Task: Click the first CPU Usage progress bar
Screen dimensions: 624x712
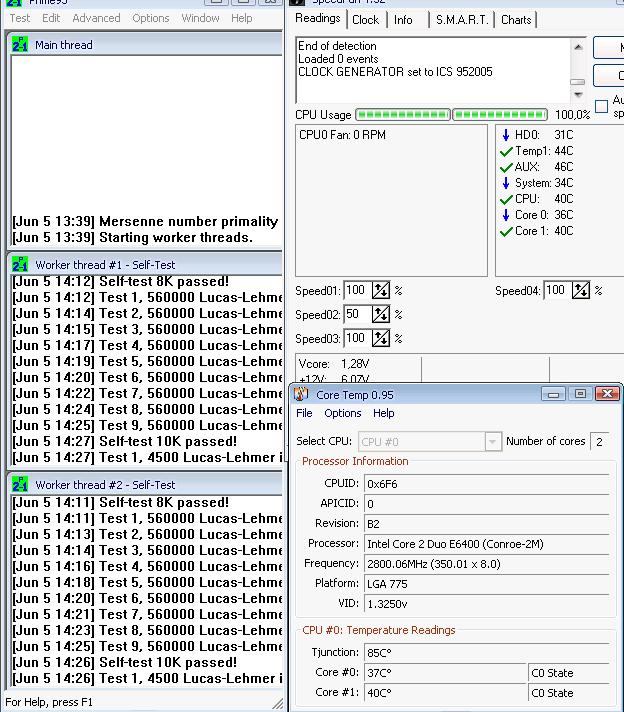Action: pyautogui.click(x=403, y=114)
